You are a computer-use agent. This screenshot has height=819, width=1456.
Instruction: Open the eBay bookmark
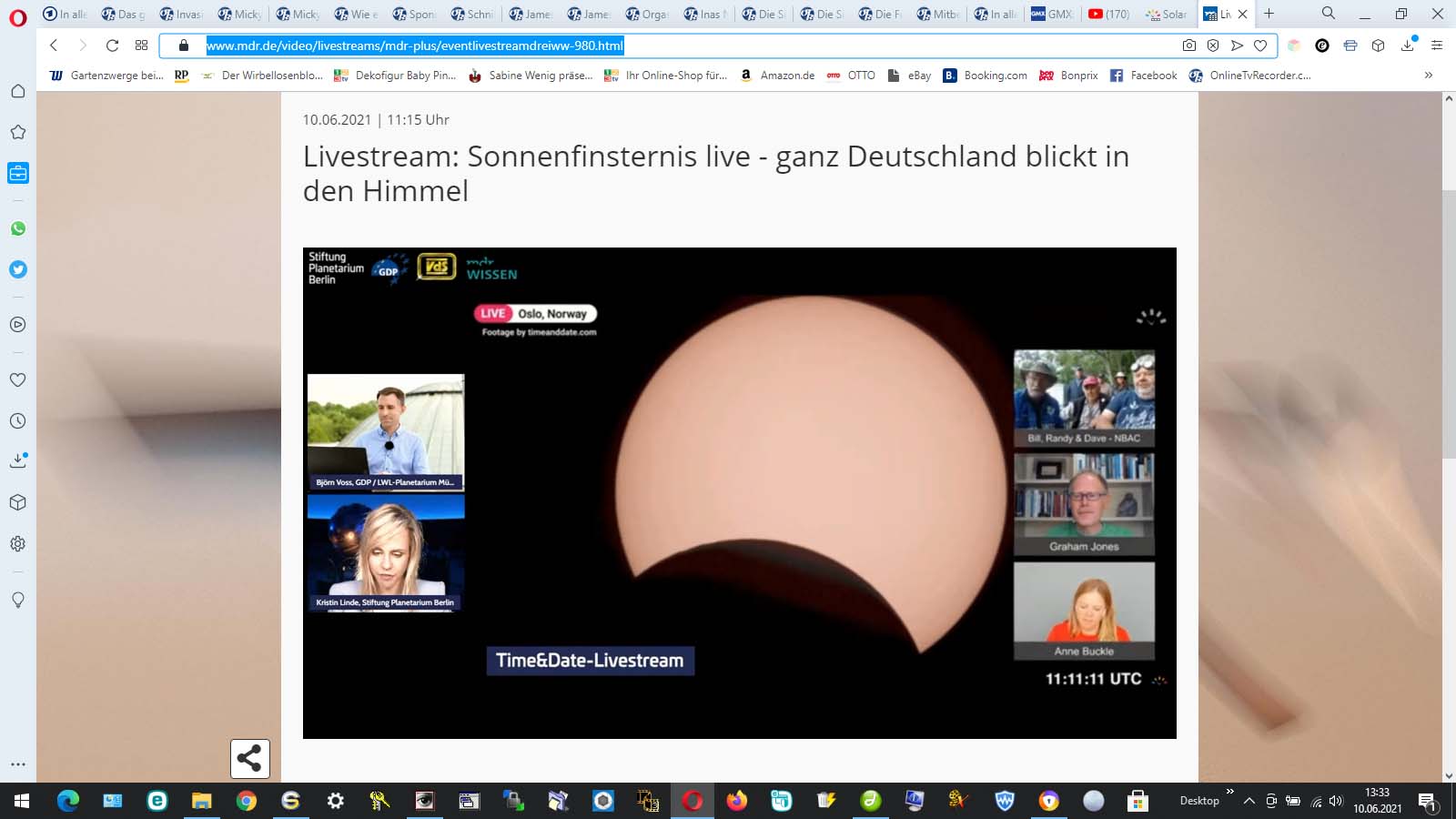[x=909, y=76]
